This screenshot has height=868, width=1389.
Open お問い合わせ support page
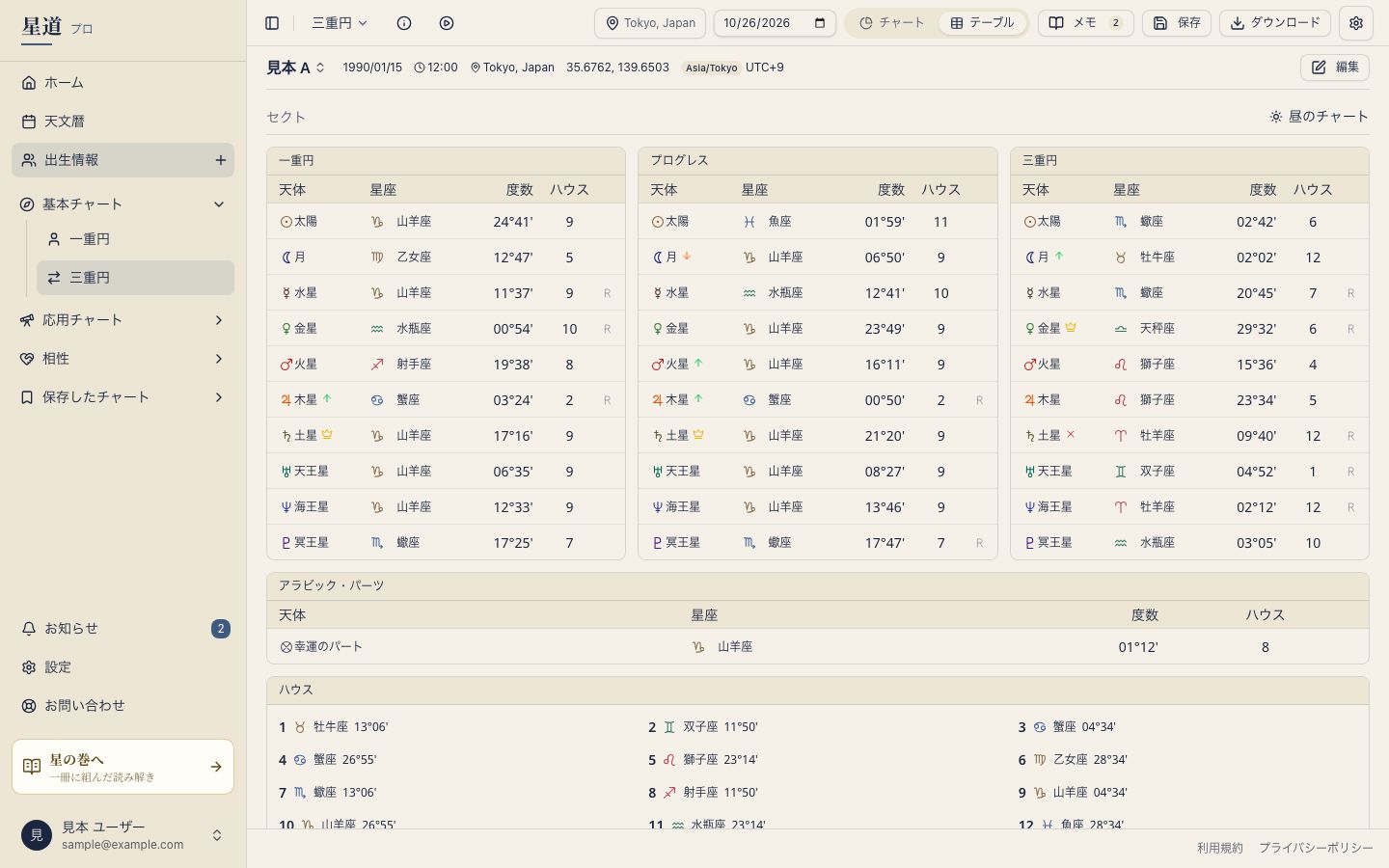(x=123, y=706)
